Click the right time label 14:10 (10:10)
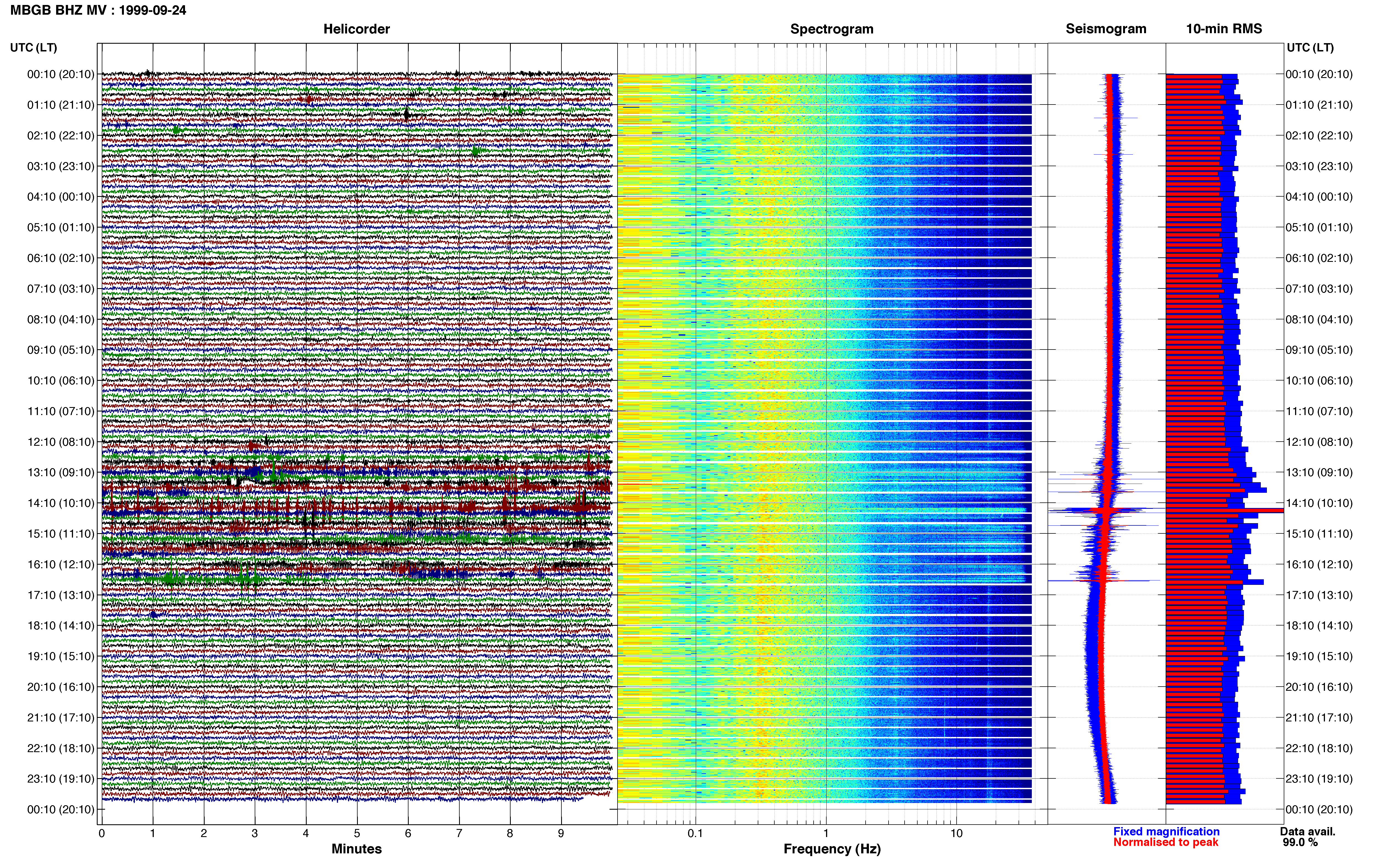The width and height of the screenshot is (1388, 868). point(1319,503)
